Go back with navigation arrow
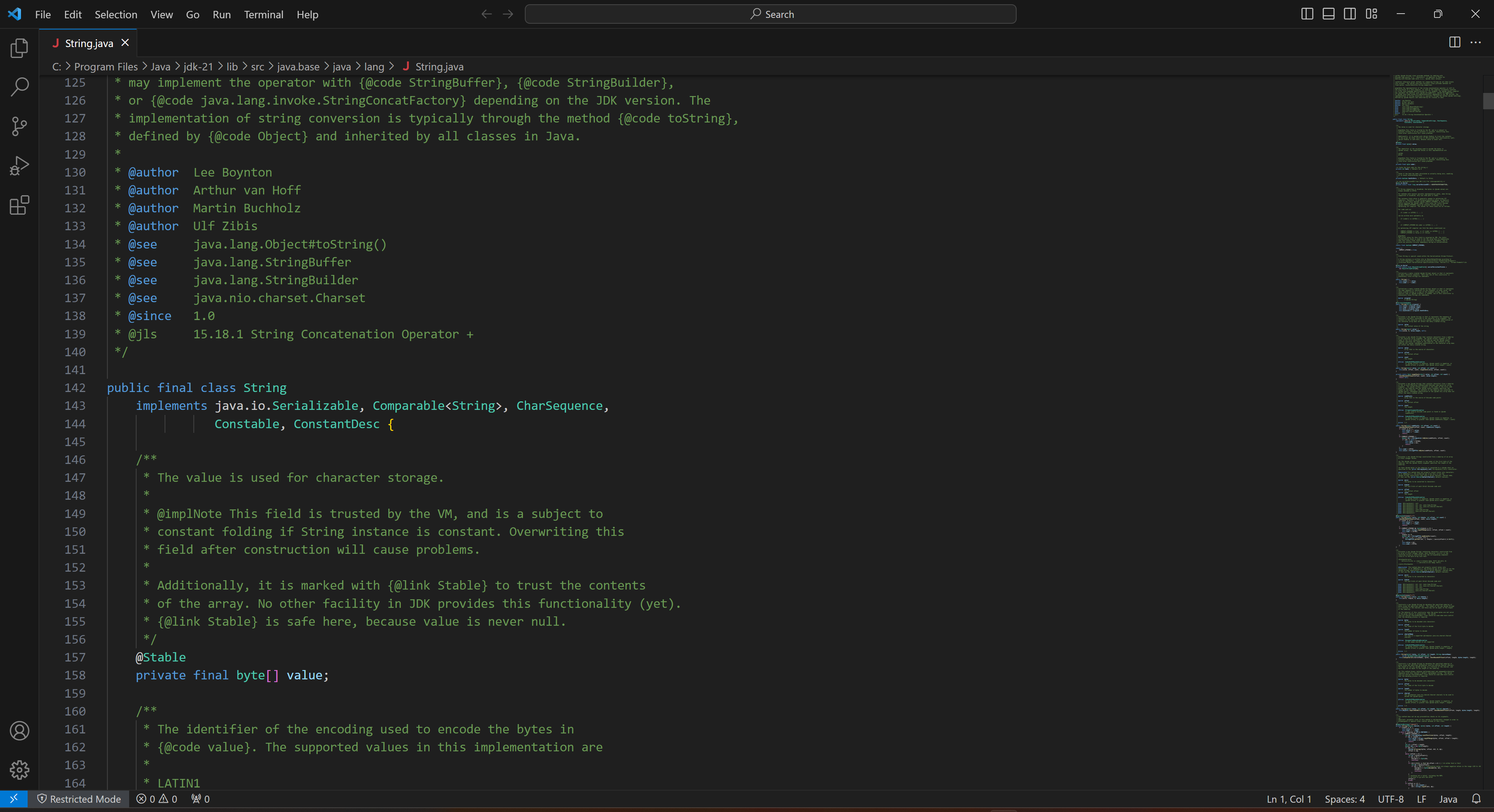1494x812 pixels. pyautogui.click(x=486, y=14)
